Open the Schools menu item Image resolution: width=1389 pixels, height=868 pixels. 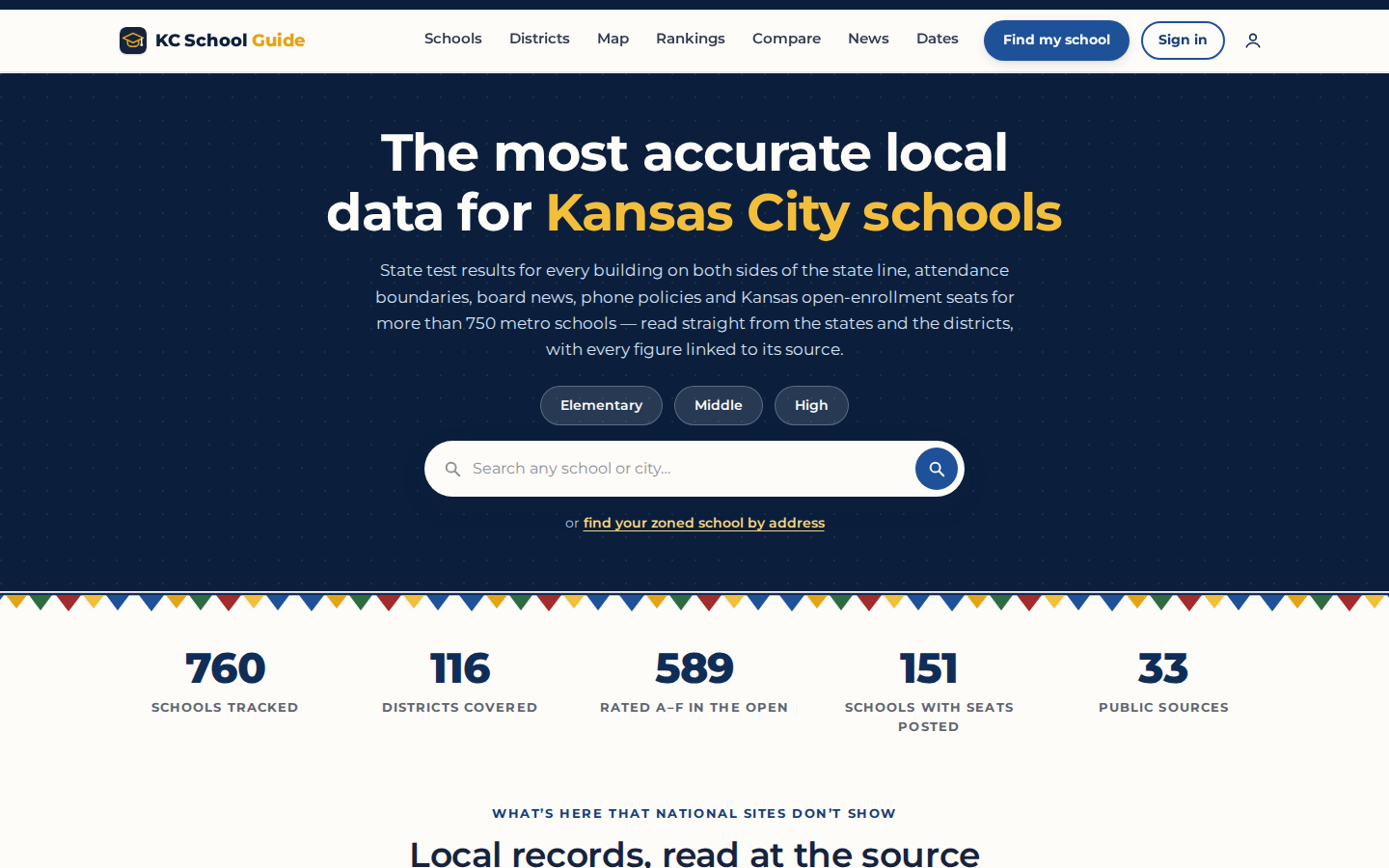coord(453,39)
